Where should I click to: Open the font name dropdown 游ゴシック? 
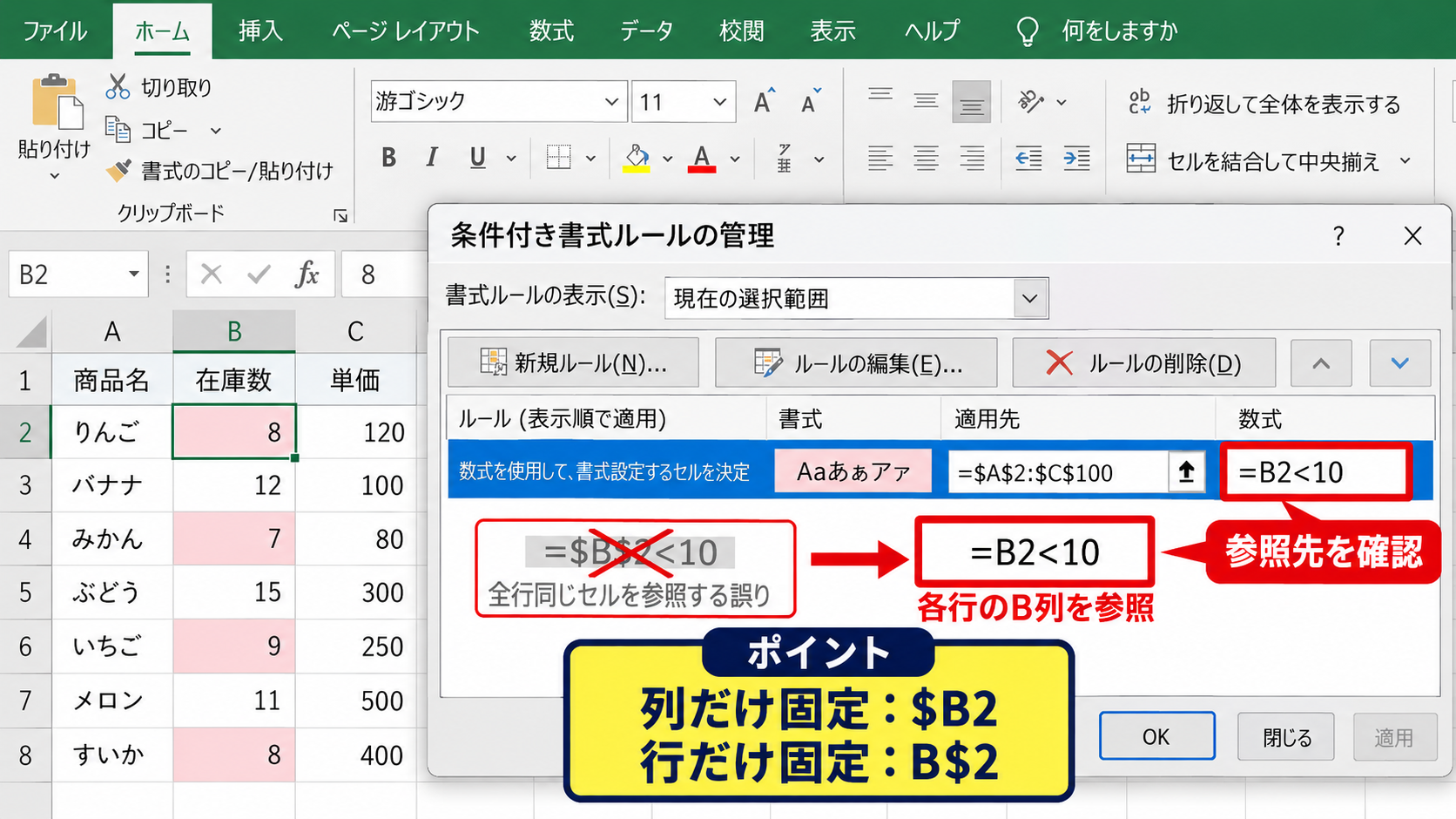point(611,102)
